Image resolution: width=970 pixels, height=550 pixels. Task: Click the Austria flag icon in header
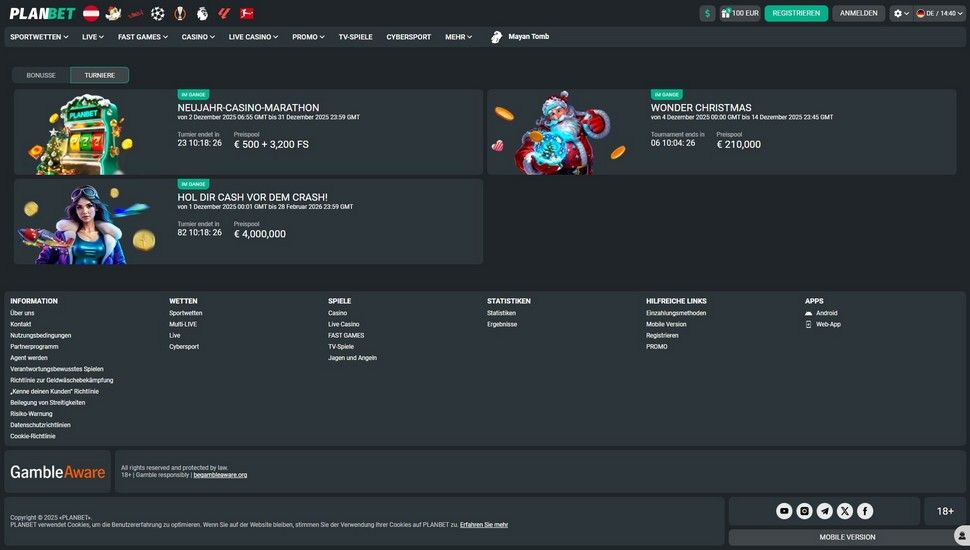pos(91,13)
